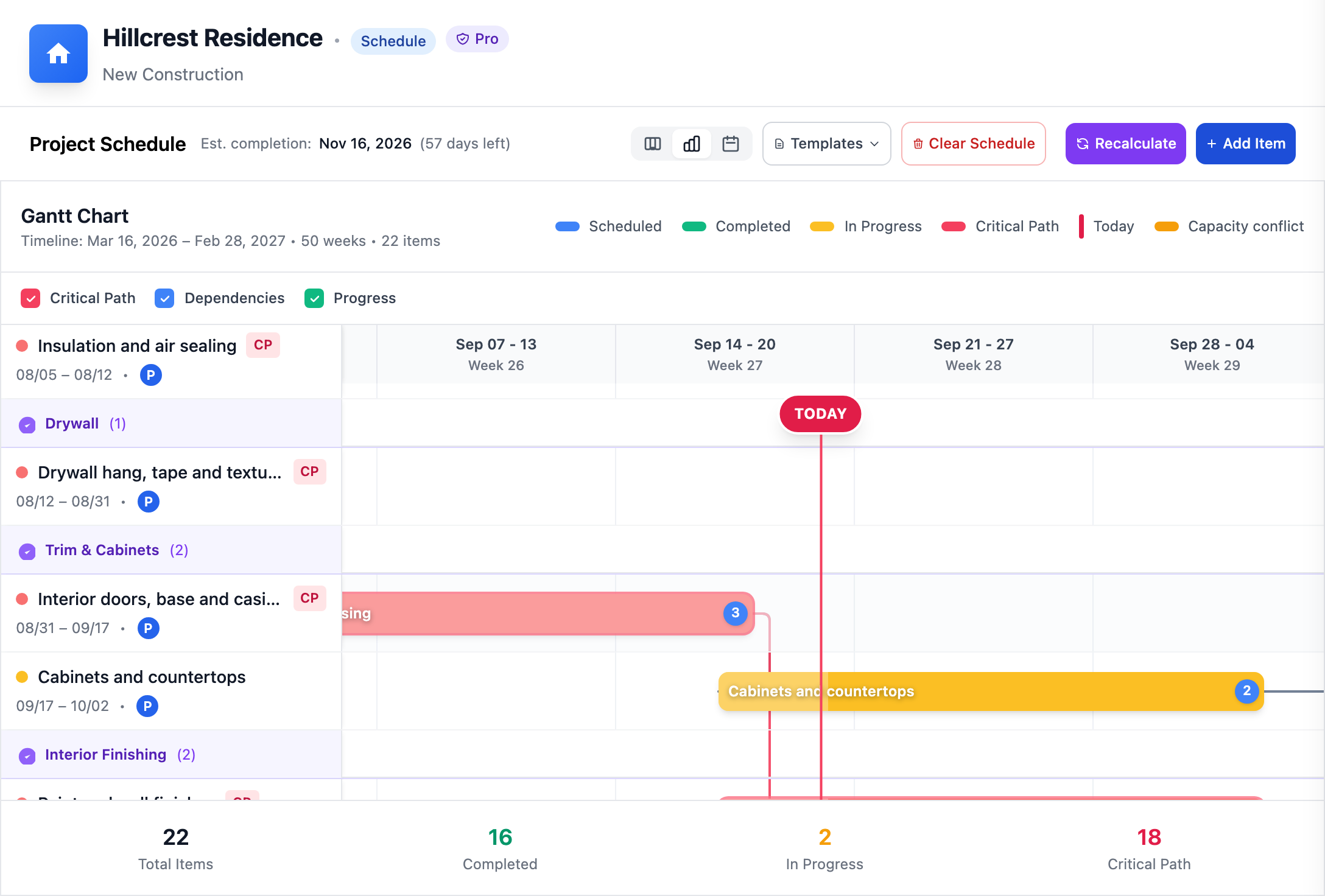Switch to the columns board view icon
The height and width of the screenshot is (896, 1325).
tap(653, 144)
